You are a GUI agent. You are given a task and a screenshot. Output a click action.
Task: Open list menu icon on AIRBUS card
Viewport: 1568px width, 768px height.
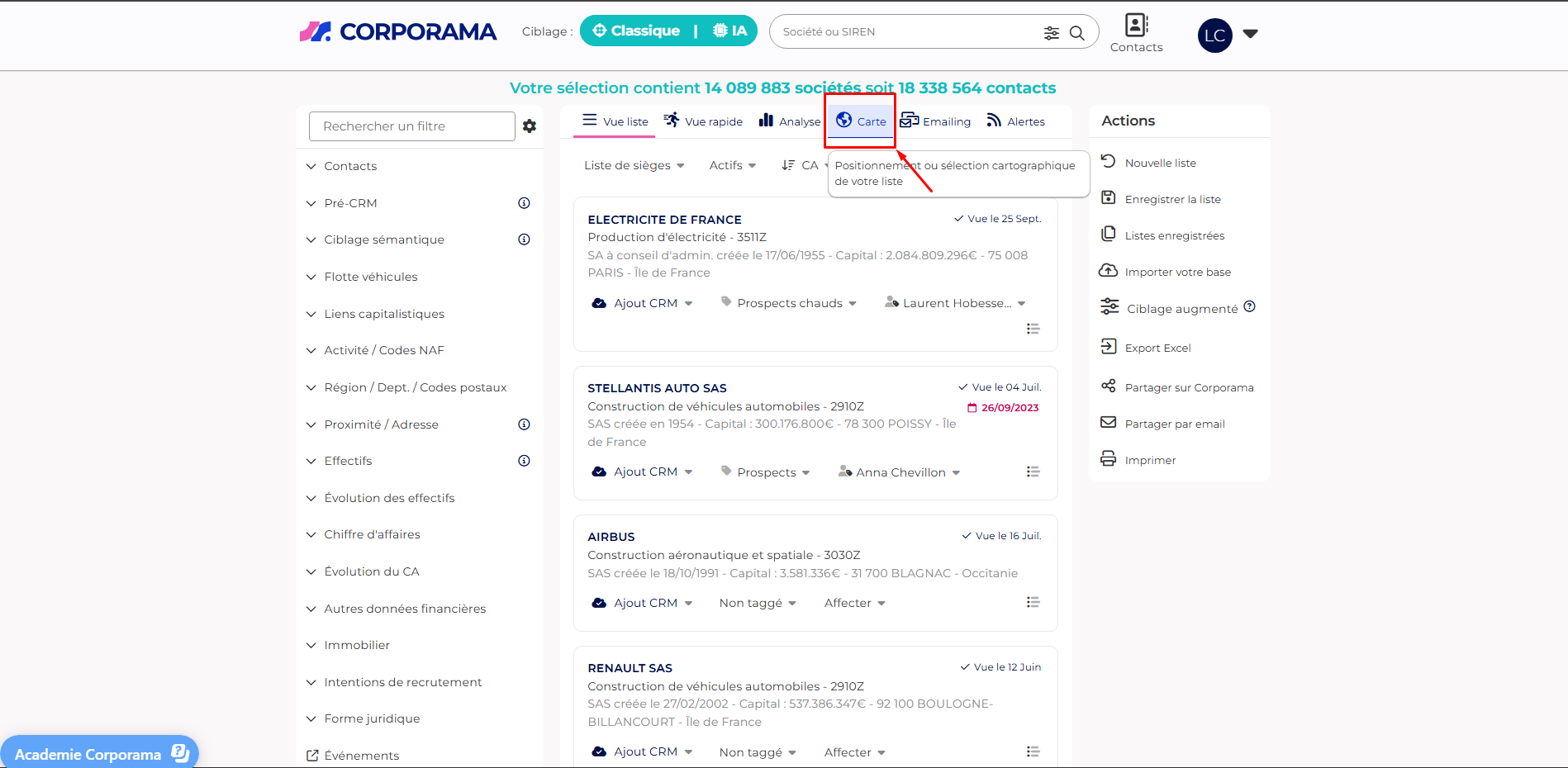[1033, 602]
